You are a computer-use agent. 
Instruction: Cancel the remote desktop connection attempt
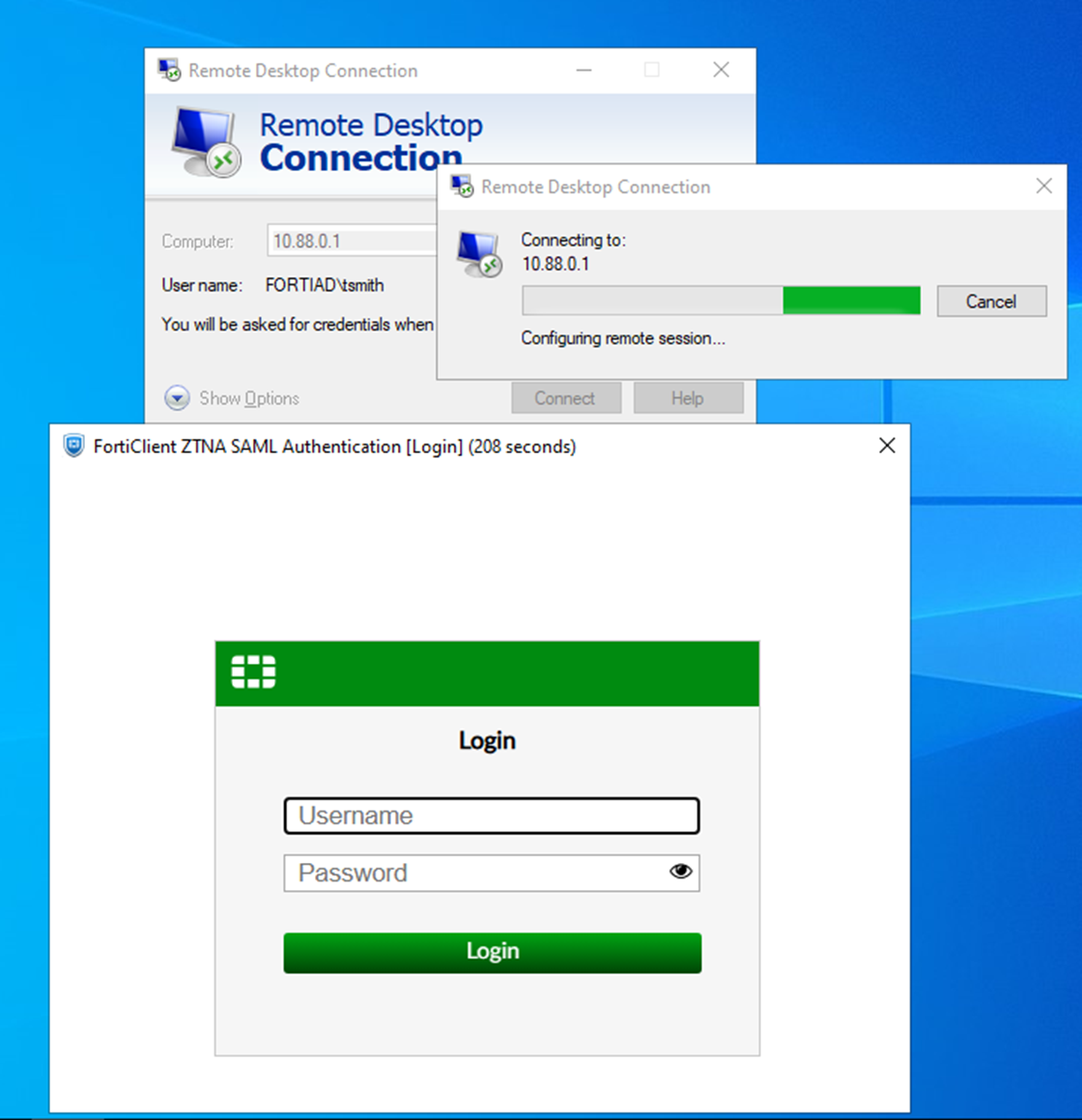991,302
